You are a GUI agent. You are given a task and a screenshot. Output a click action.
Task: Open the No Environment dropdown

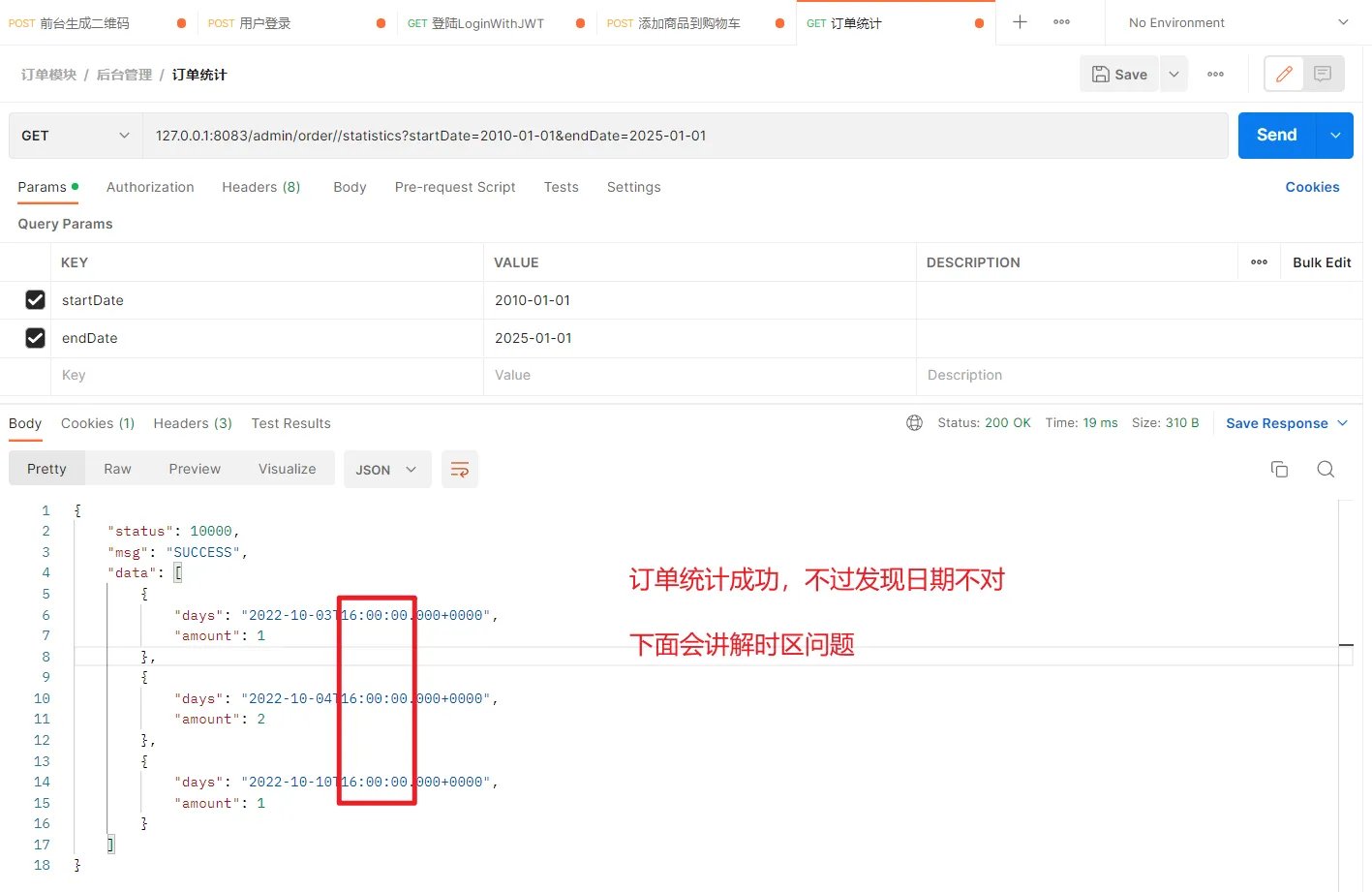click(1238, 22)
